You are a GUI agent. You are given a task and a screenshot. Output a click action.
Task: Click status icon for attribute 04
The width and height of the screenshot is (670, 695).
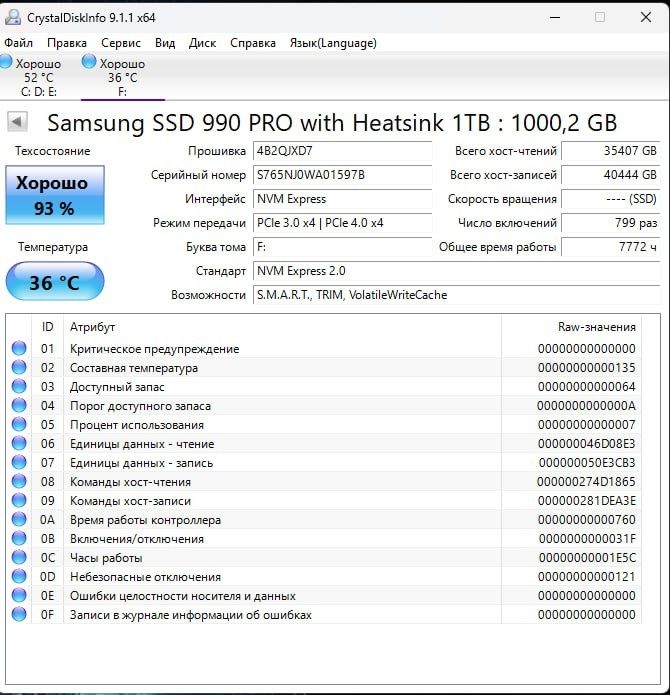pyautogui.click(x=19, y=406)
